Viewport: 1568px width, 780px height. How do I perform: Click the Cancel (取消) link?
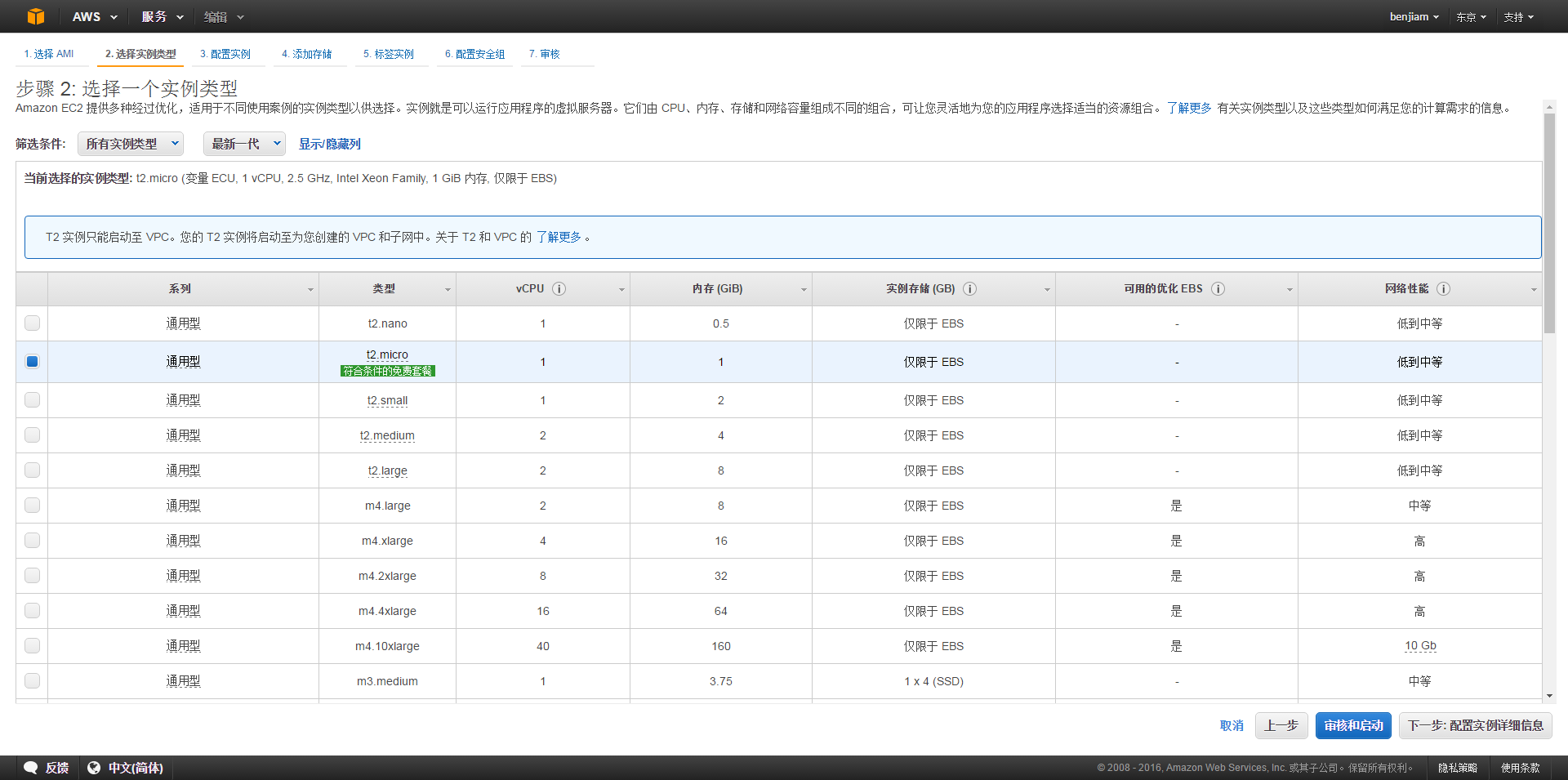coord(1232,725)
